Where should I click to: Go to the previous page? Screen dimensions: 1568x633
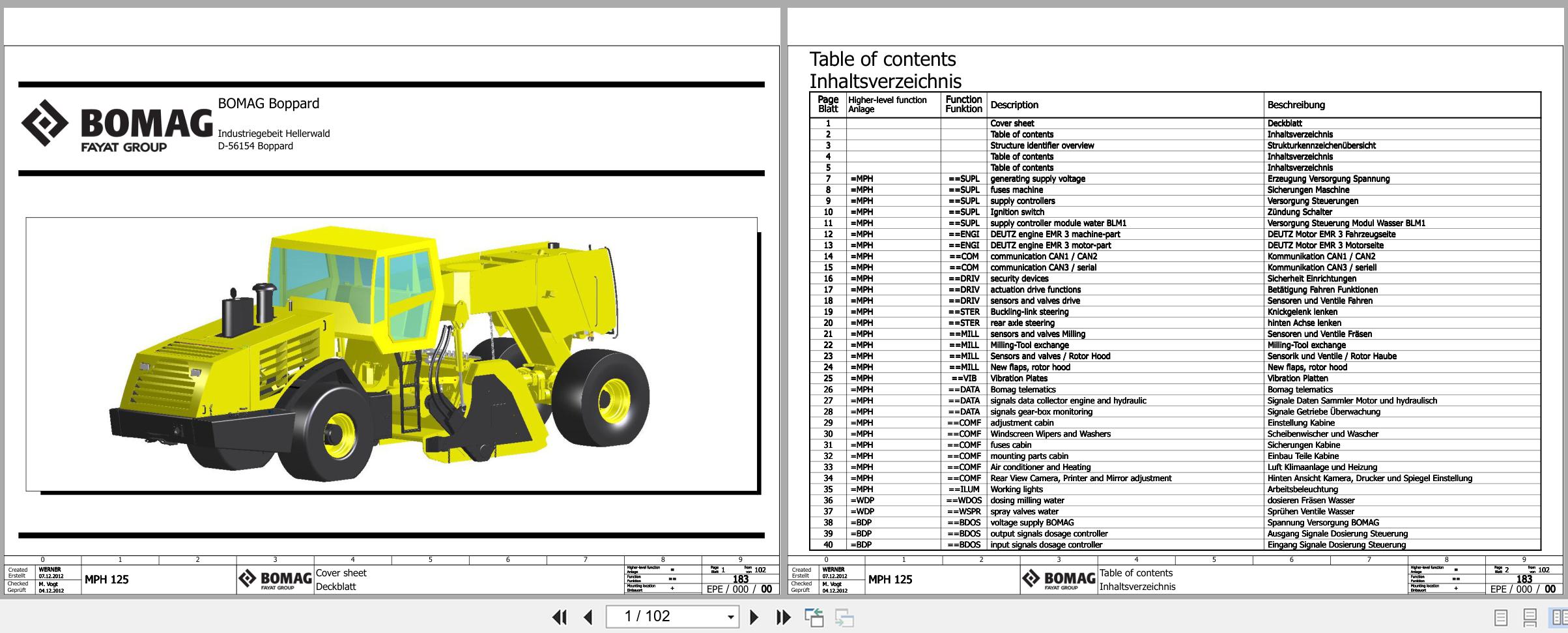click(588, 617)
